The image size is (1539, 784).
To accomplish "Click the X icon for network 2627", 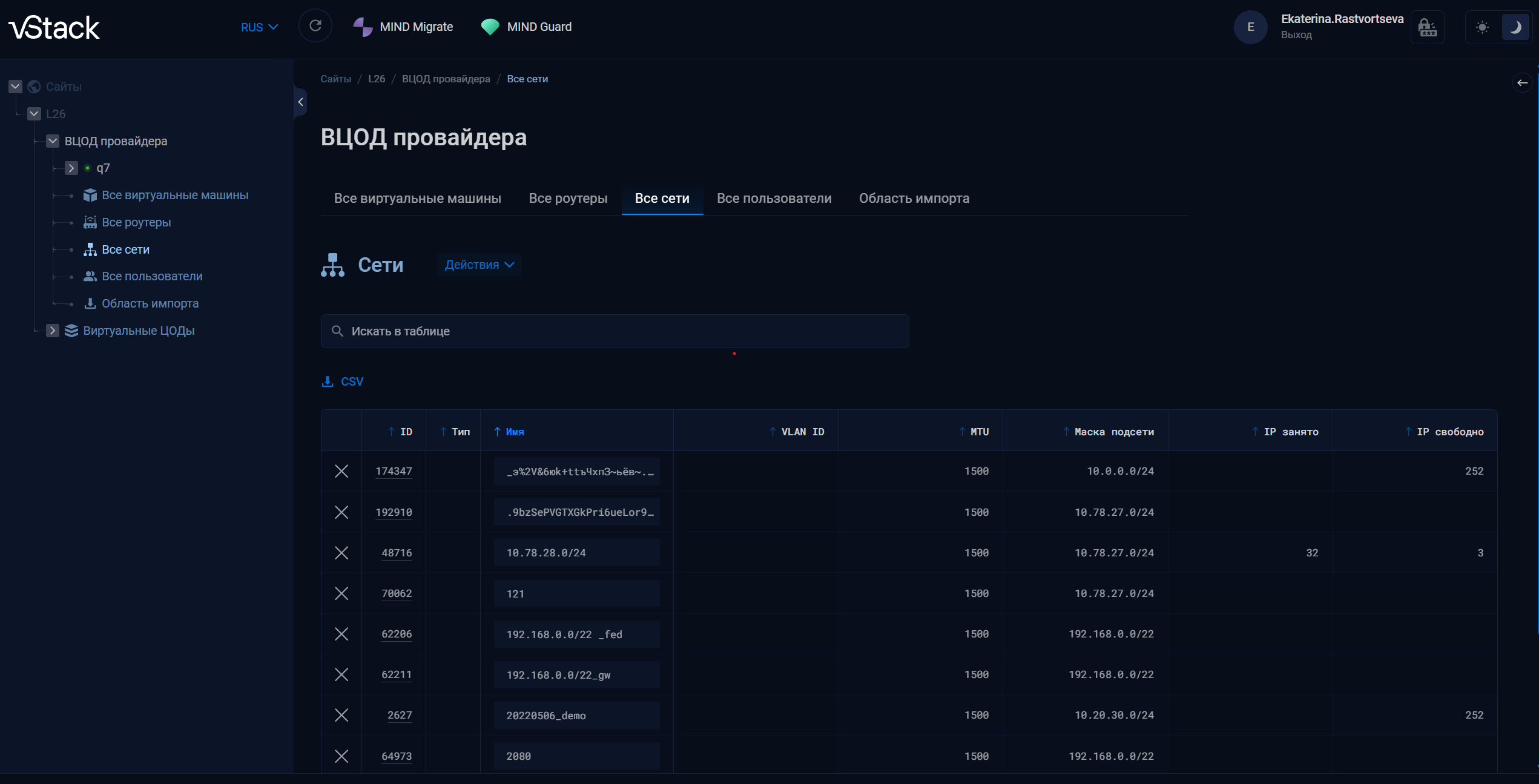I will 341,715.
